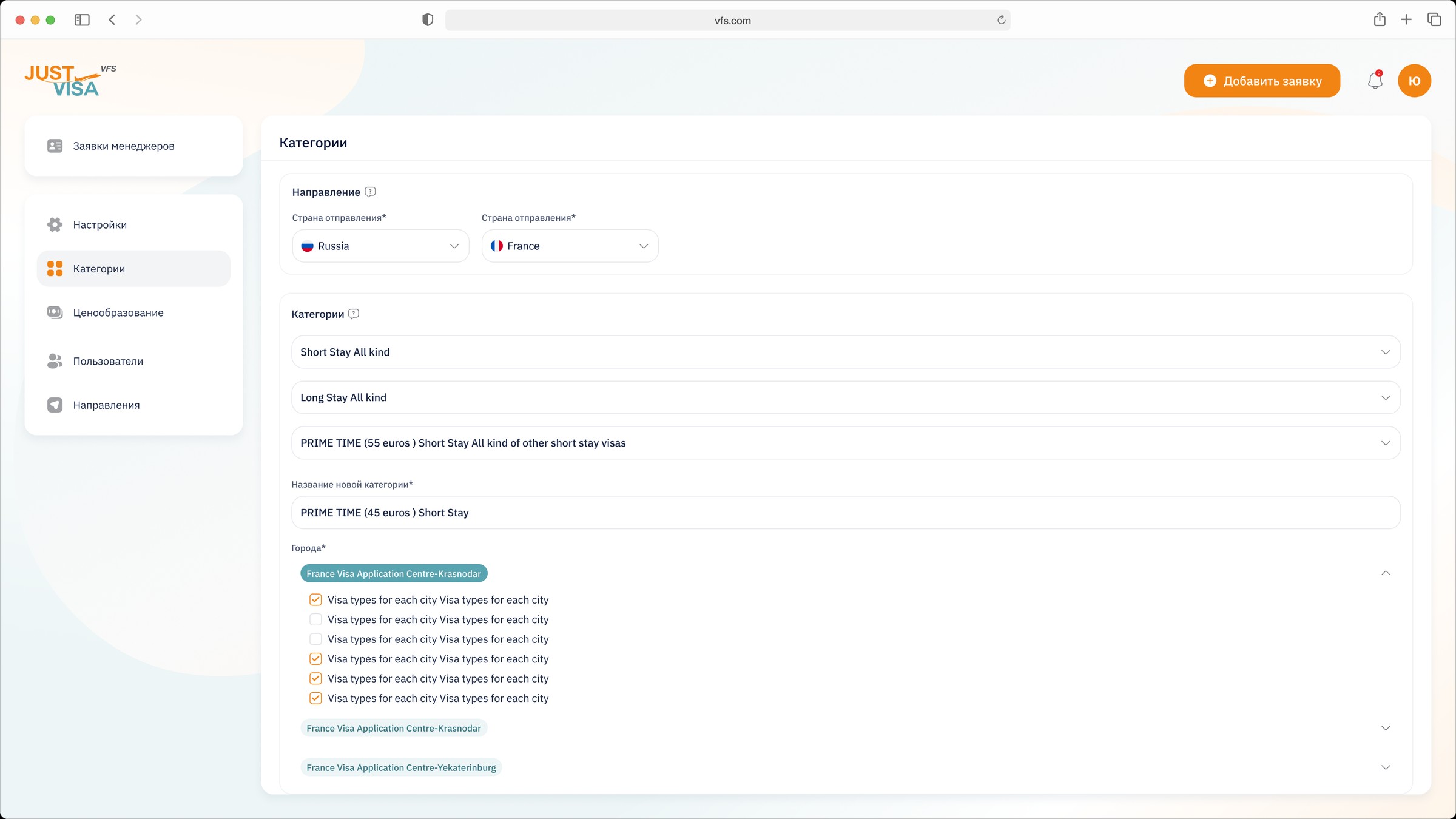
Task: Reload the vfs.com page
Action: coord(1001,20)
